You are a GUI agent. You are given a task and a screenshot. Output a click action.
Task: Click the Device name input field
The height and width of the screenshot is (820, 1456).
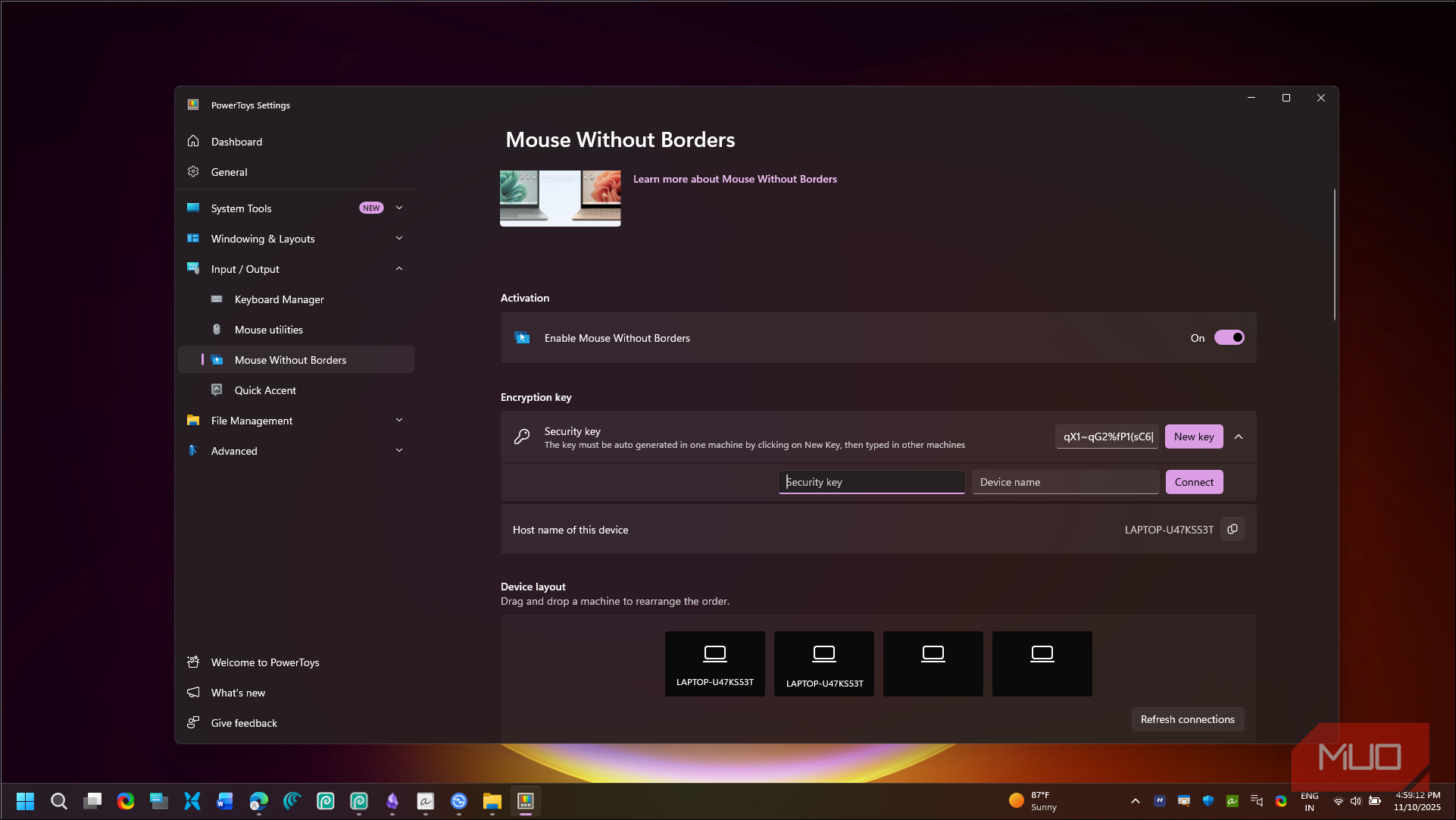(1065, 482)
